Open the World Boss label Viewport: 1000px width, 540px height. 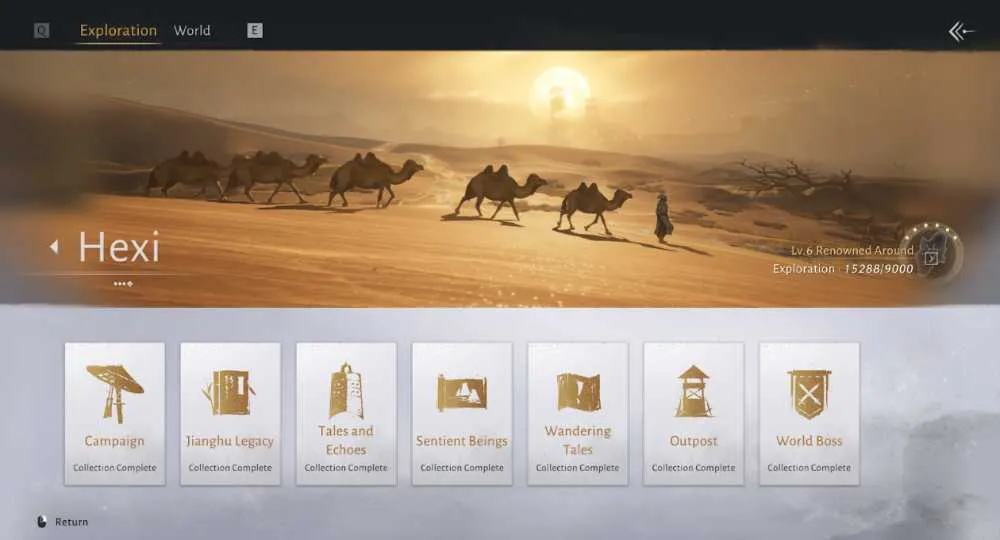point(809,441)
